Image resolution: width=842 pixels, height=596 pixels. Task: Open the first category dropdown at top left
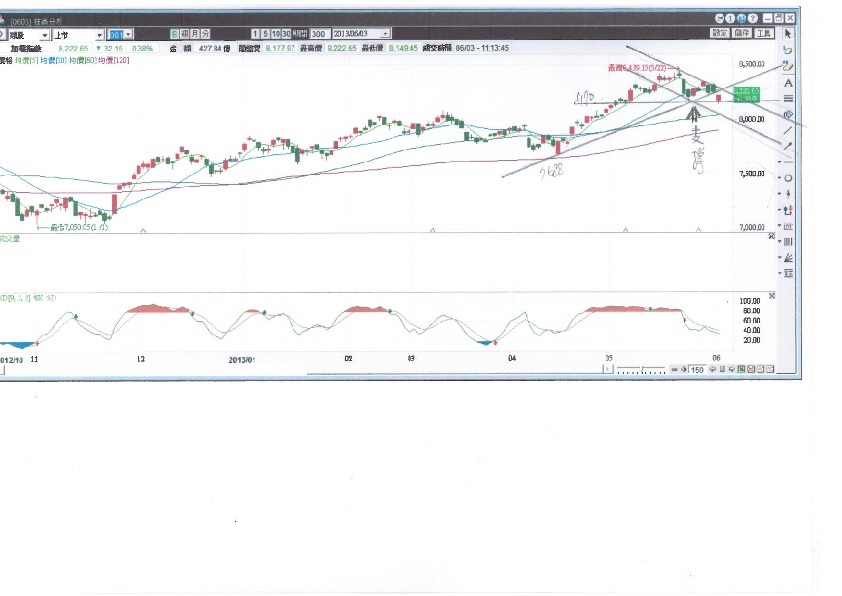pos(45,35)
